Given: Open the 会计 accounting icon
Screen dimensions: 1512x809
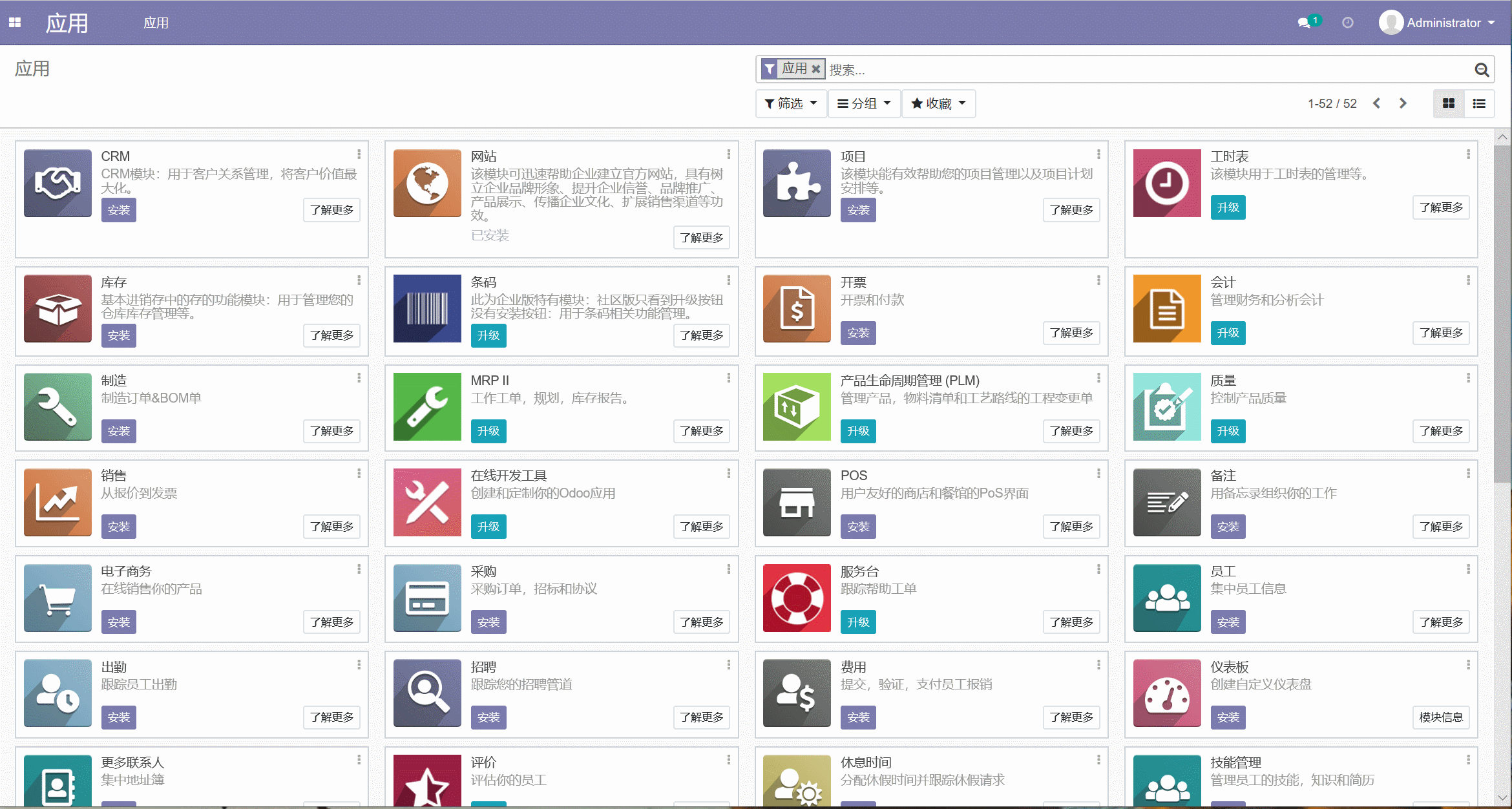Looking at the screenshot, I should coord(1166,309).
